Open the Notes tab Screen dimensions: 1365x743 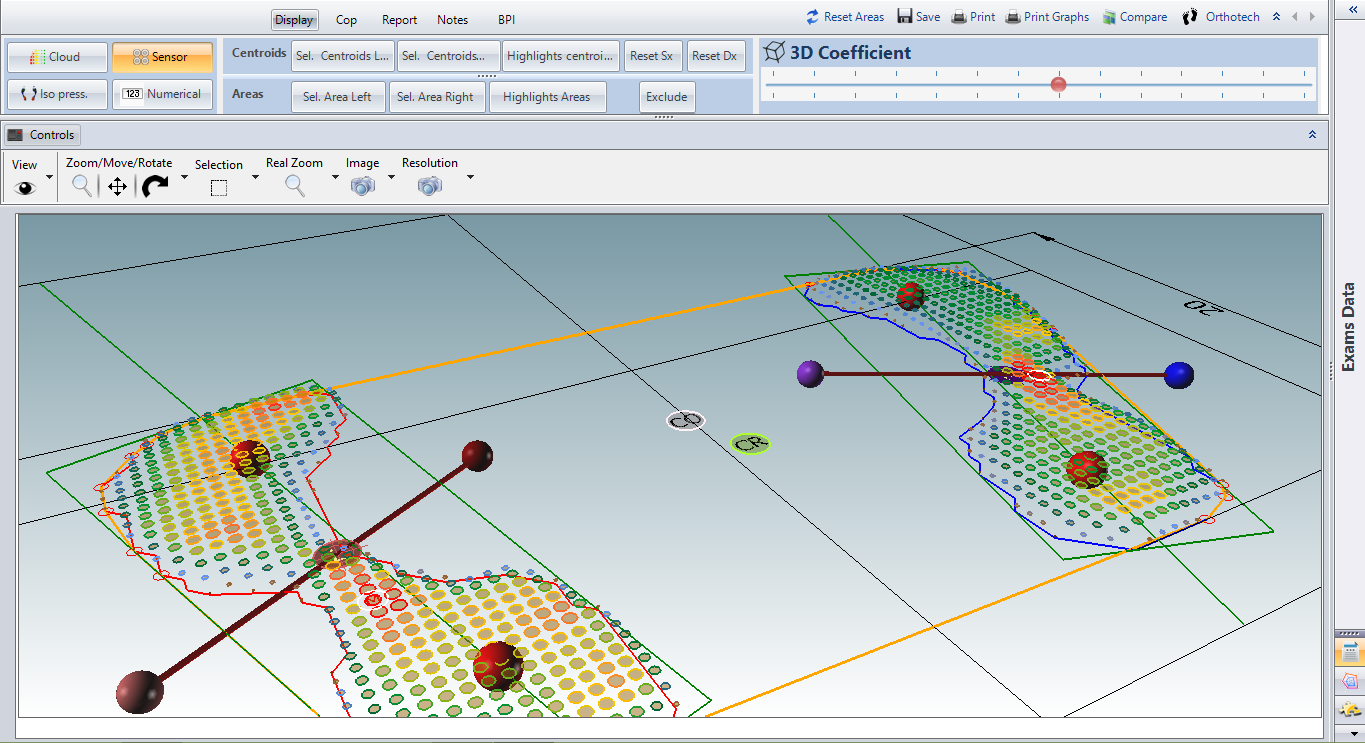453,19
